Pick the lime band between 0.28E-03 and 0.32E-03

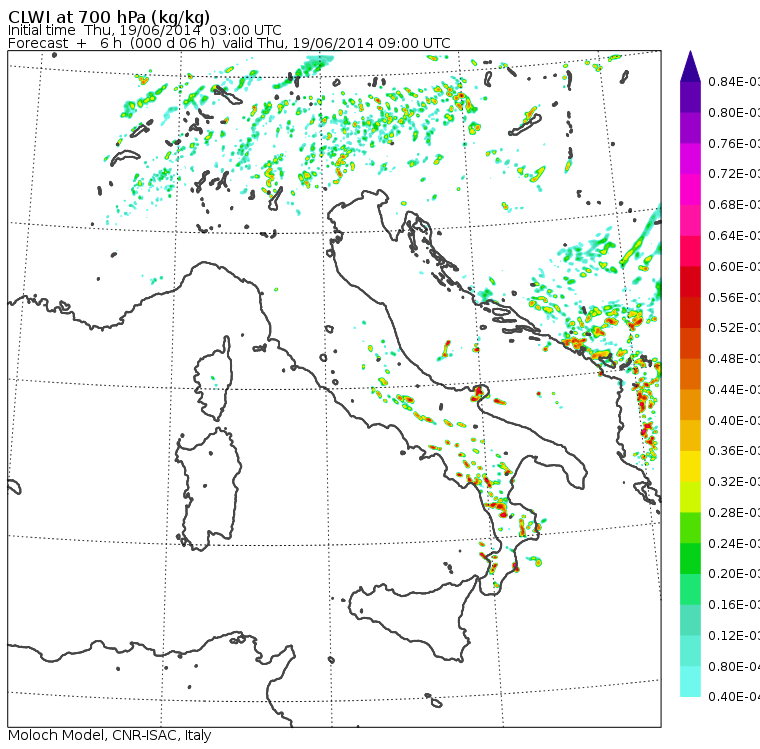click(x=691, y=497)
